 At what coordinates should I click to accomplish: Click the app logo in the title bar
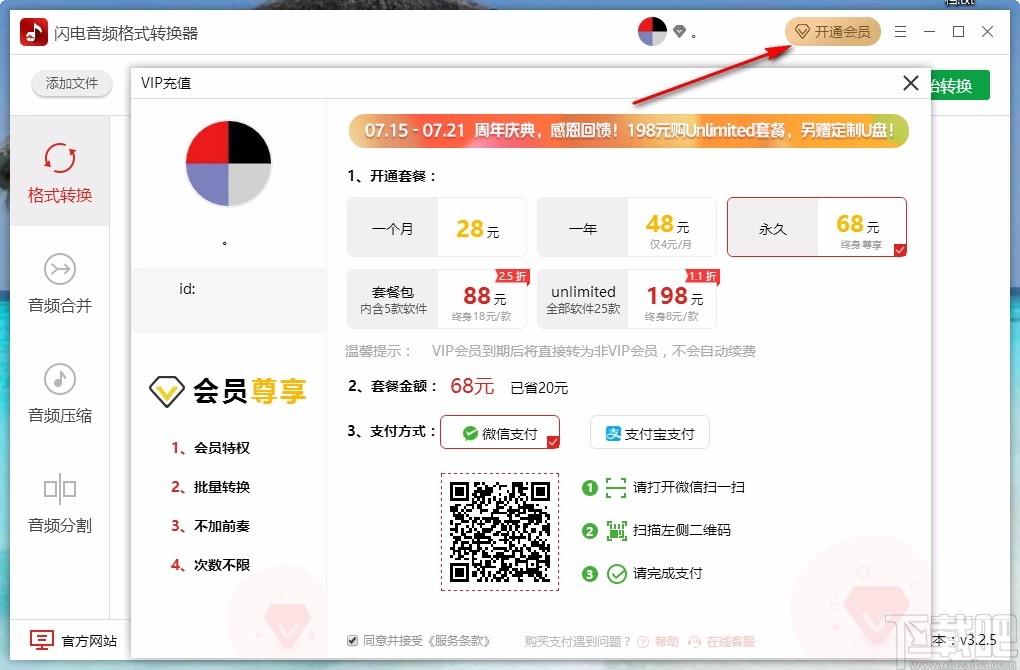pos(34,32)
